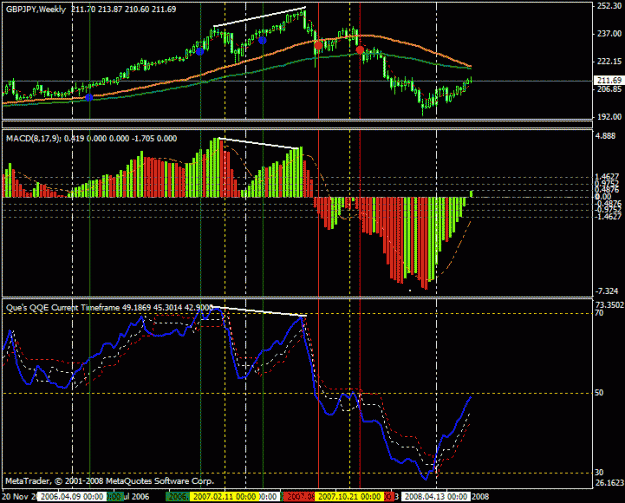Click the MetaTrader copyright text
The width and height of the screenshot is (625, 503).
click(110, 481)
